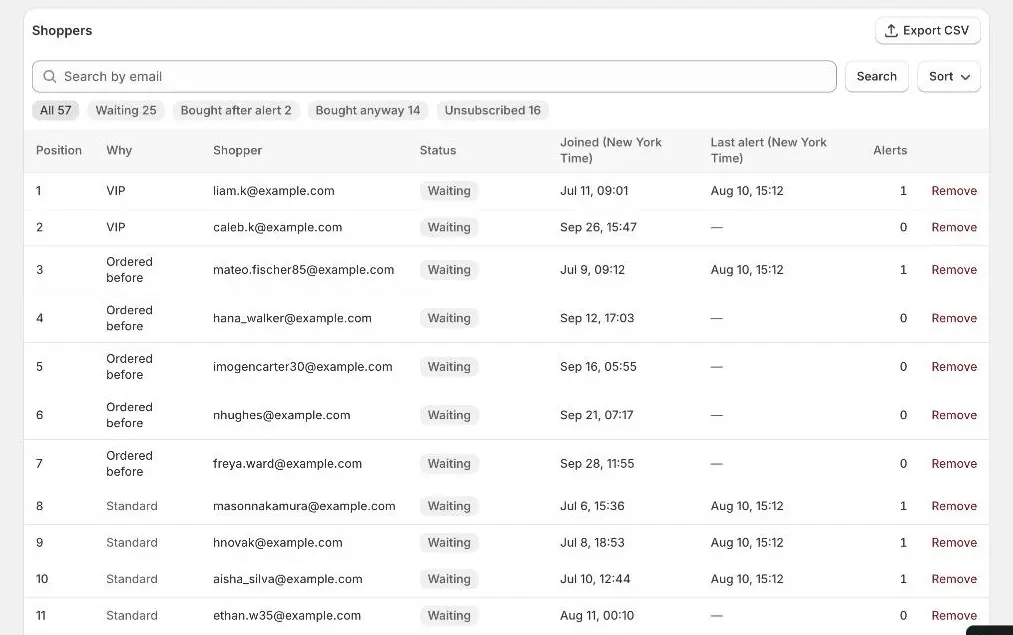The image size is (1013, 635).
Task: Select the Bought after alert 2 tab
Action: click(236, 110)
